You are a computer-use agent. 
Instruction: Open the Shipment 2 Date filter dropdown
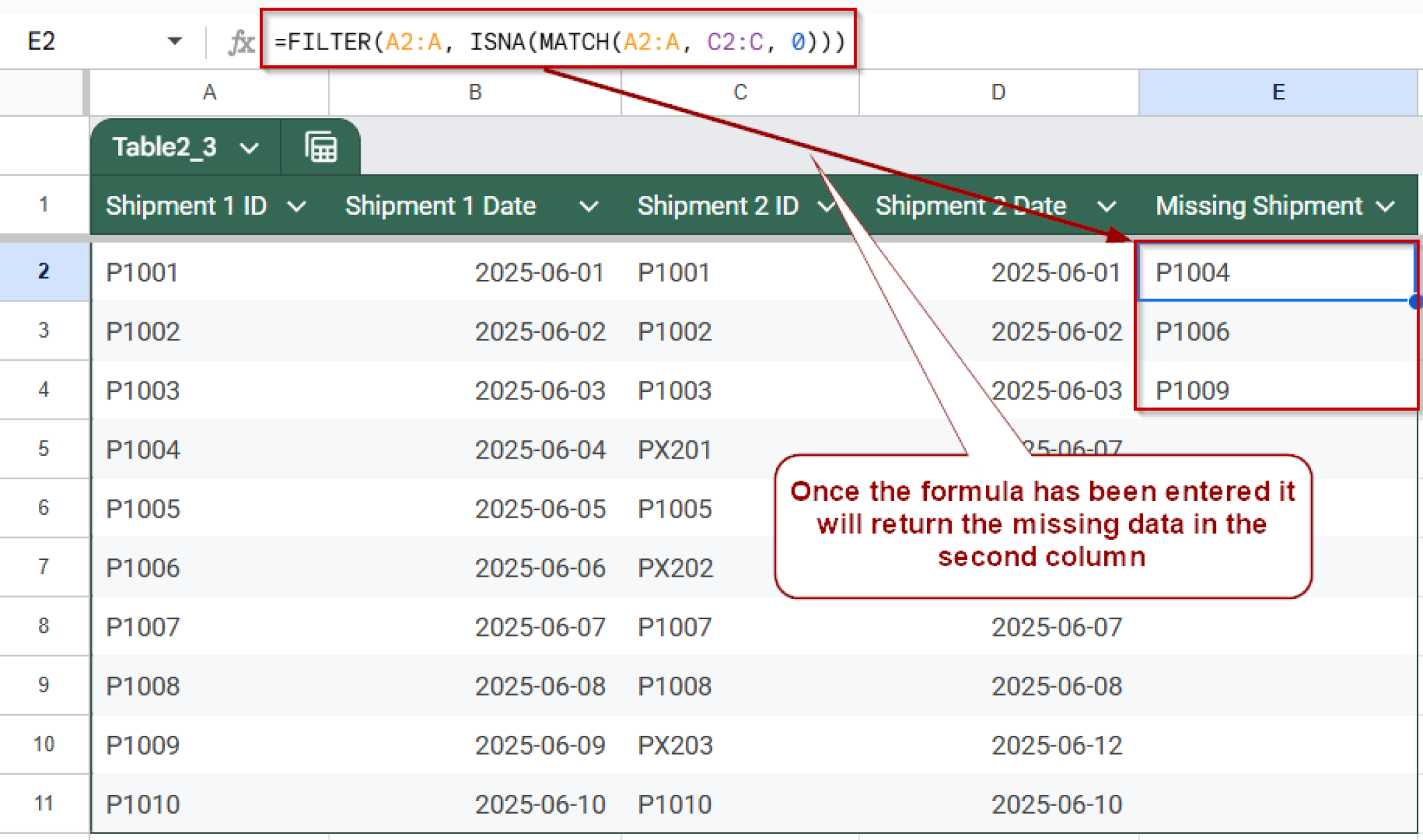coord(1106,206)
